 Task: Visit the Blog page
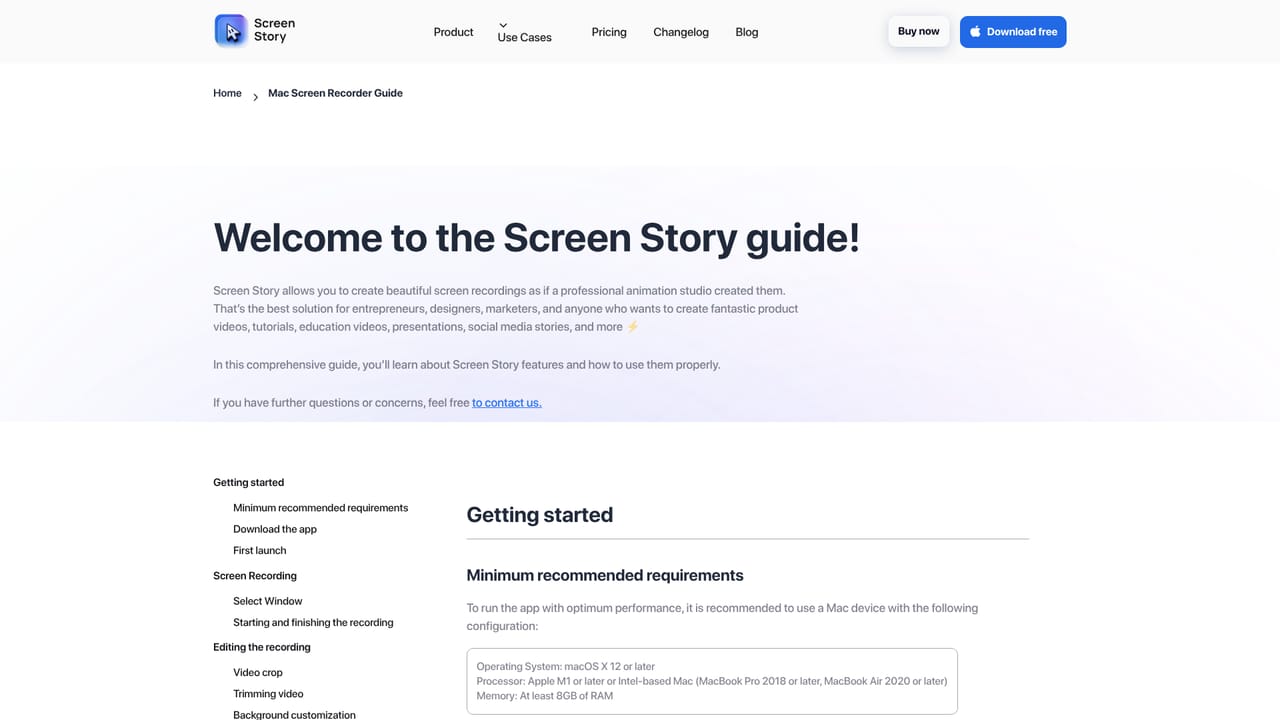747,32
